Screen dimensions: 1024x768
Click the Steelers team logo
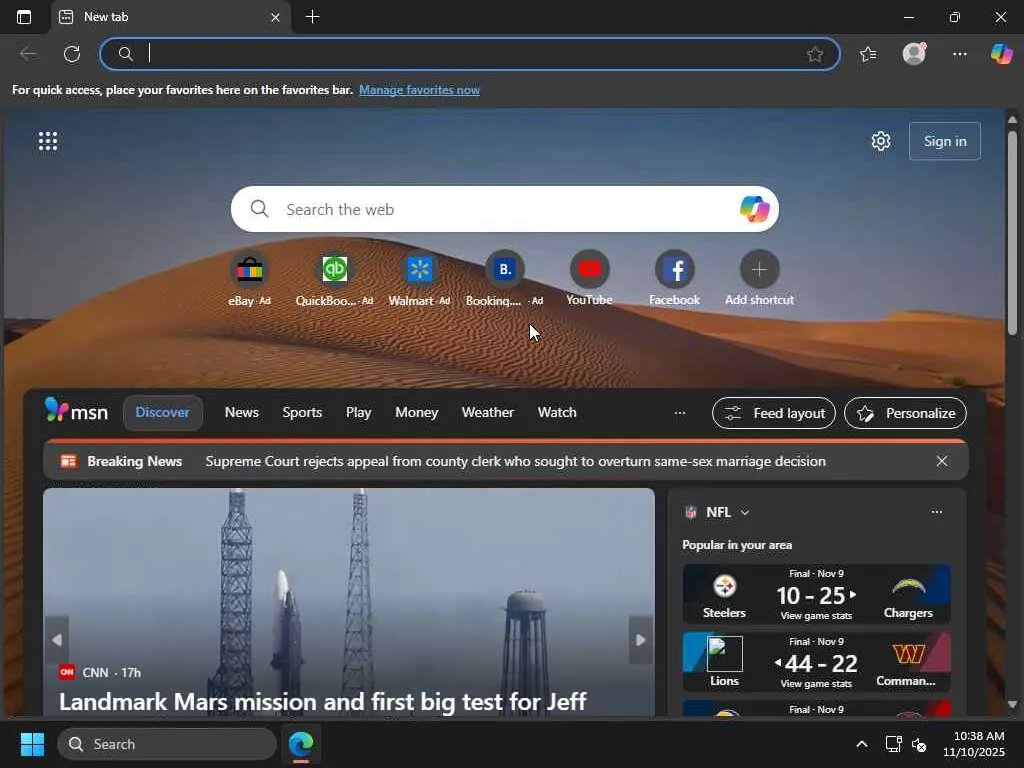tap(724, 586)
